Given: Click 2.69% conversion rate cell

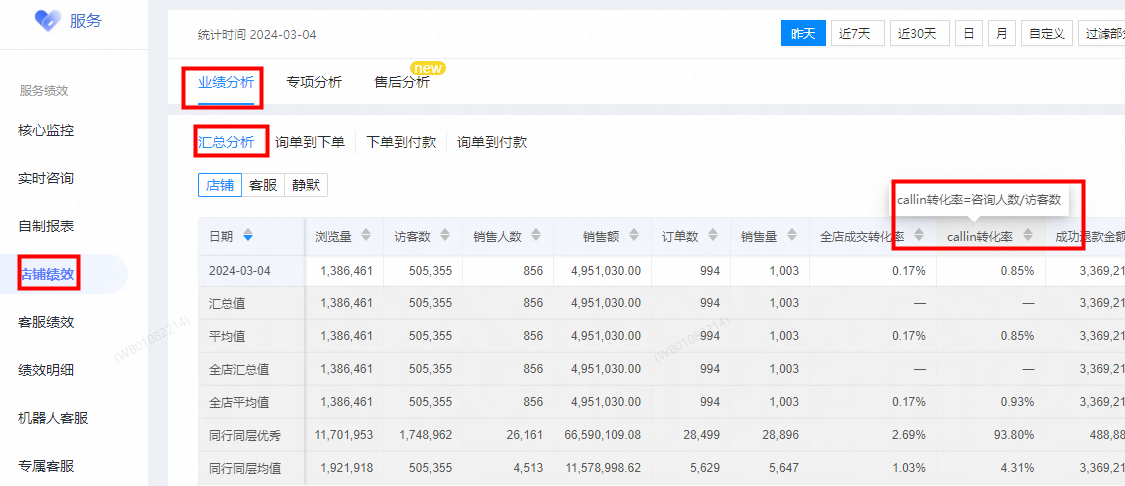Looking at the screenshot, I should point(908,435).
